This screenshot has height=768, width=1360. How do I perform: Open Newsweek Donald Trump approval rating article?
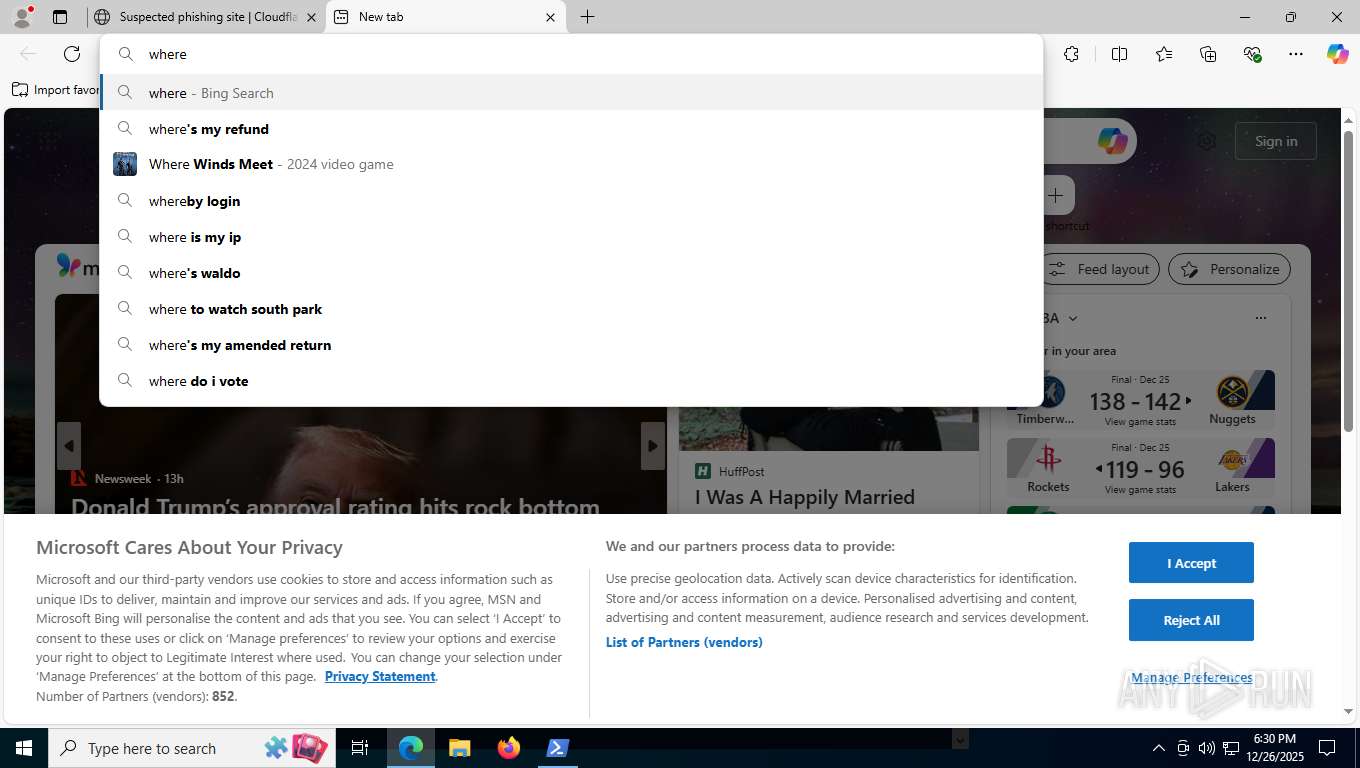point(335,506)
